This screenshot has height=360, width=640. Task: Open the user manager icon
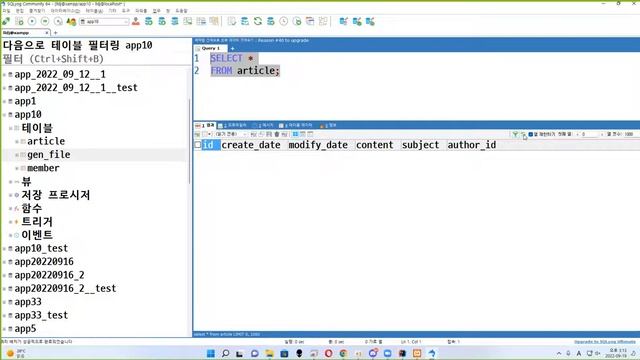click(x=136, y=21)
